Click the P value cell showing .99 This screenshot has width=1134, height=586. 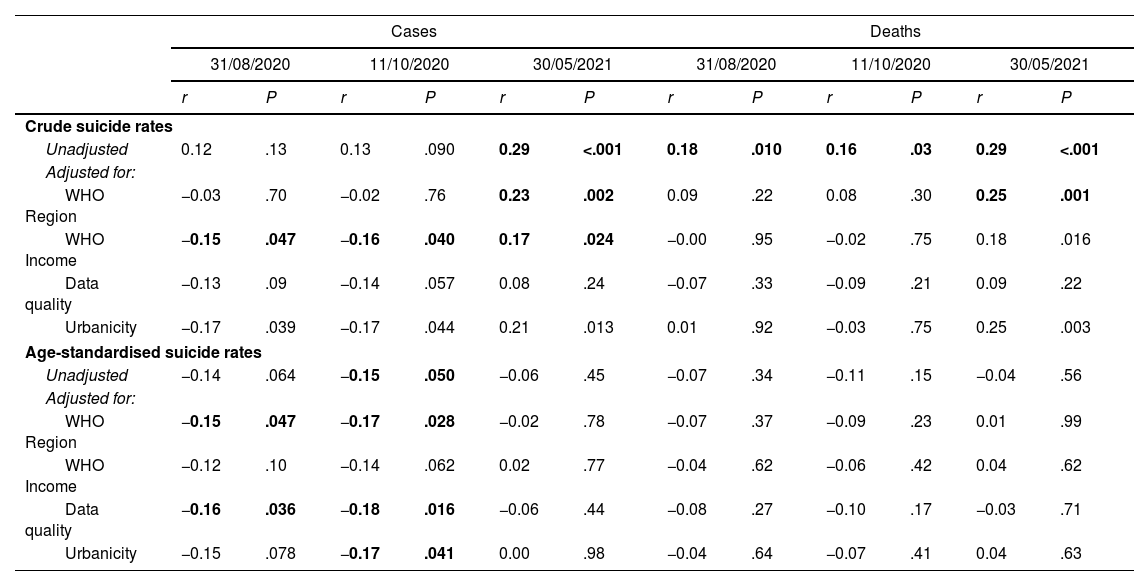[x=1070, y=421]
